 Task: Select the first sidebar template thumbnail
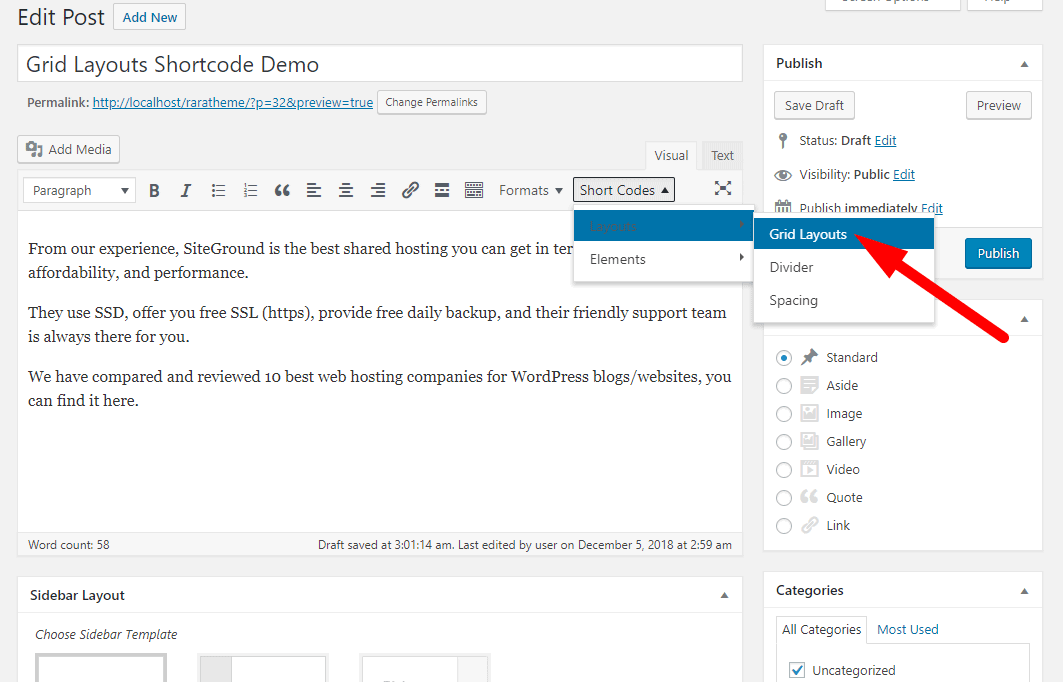[101, 668]
